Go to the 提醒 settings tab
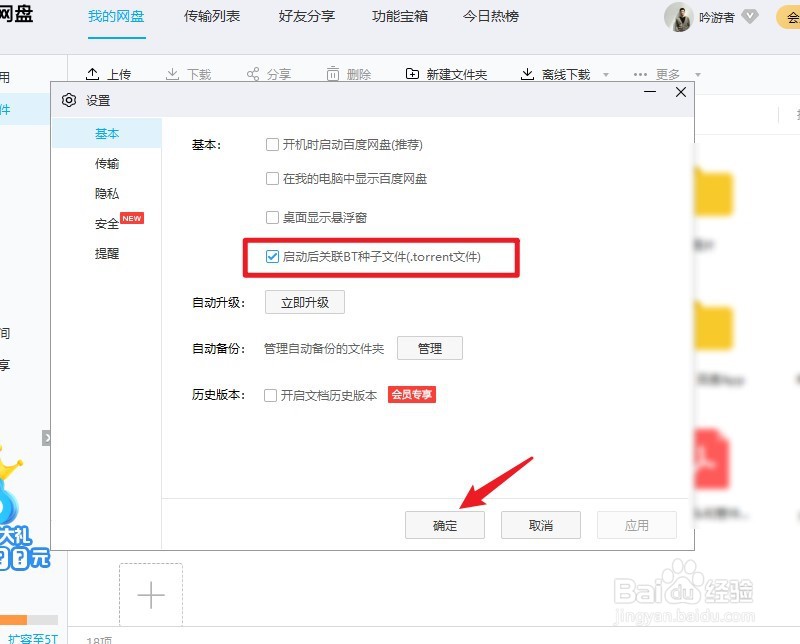This screenshot has height=644, width=800. pyautogui.click(x=107, y=254)
